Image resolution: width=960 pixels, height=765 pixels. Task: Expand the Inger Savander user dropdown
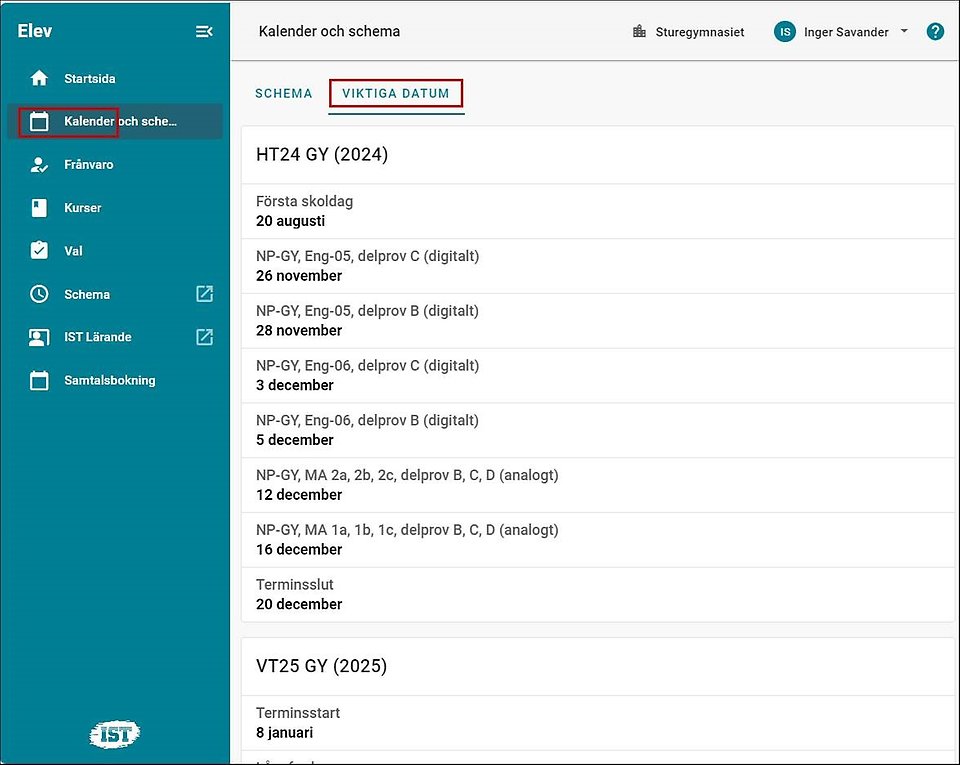click(x=904, y=32)
